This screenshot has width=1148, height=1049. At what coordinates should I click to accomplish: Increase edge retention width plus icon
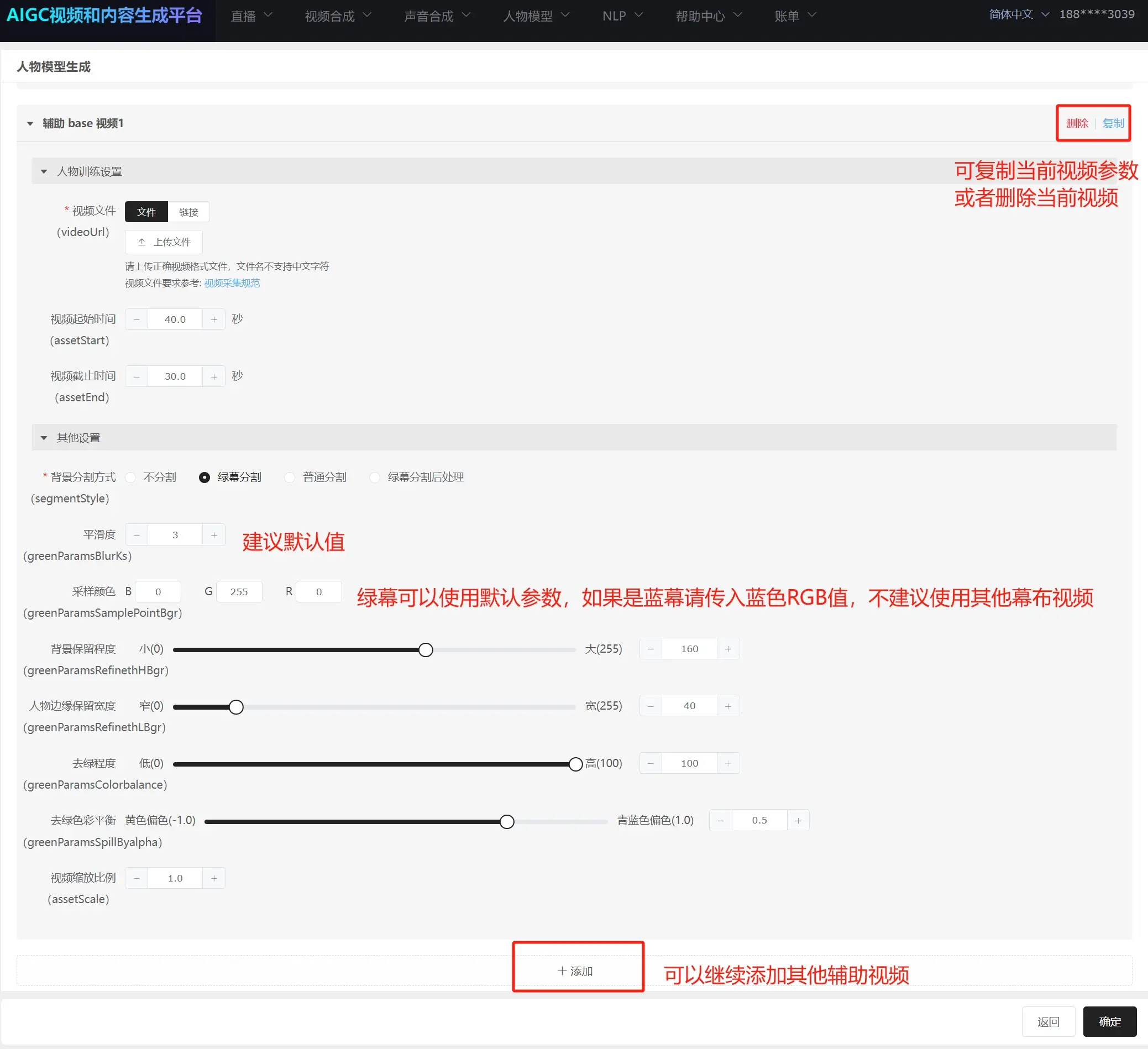coord(728,706)
